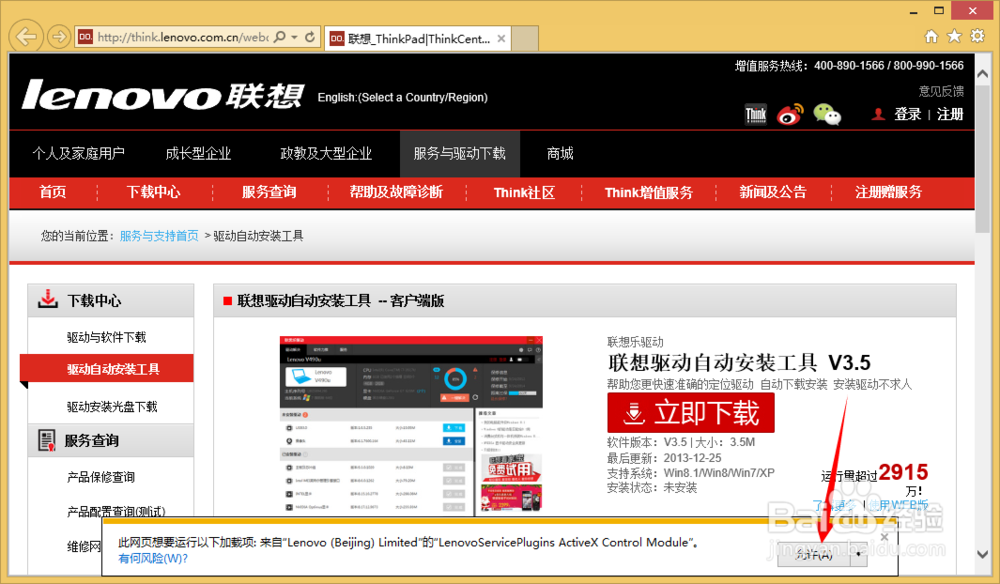1000x584 pixels.
Task: Click the 服务查询 sidebar document icon
Action: (47, 441)
